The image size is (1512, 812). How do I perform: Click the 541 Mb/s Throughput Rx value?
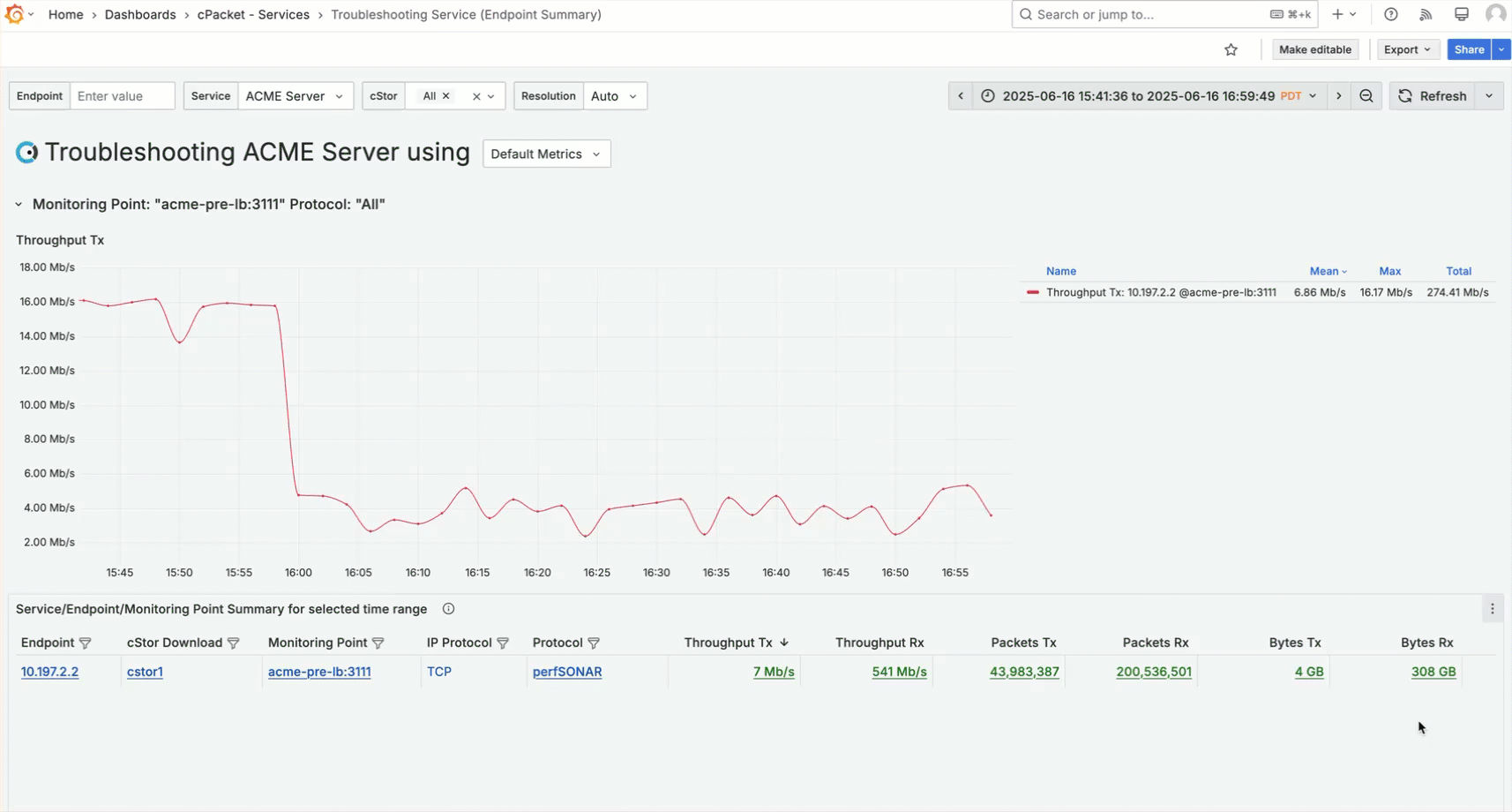click(x=899, y=672)
